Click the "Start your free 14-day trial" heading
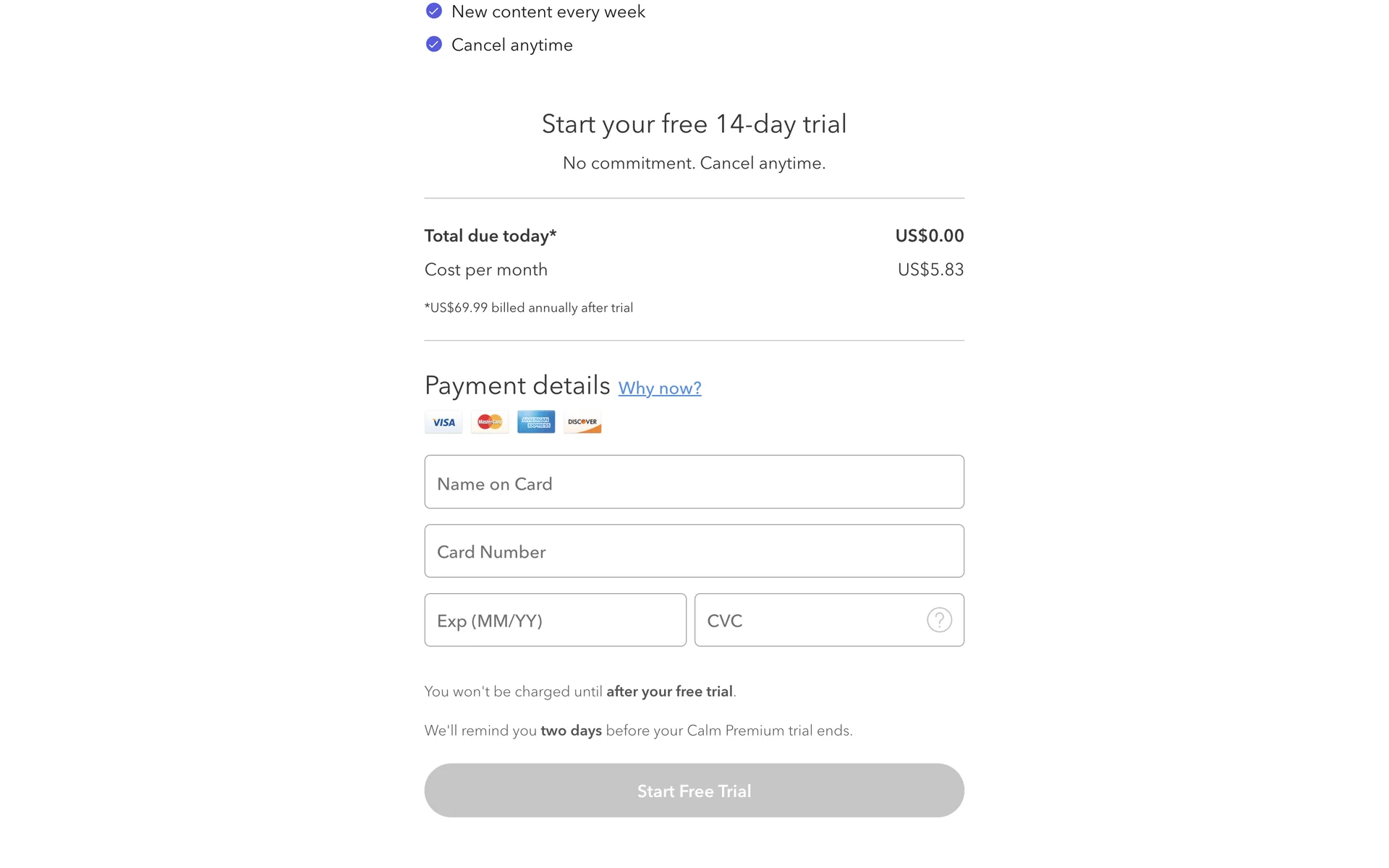The width and height of the screenshot is (1389, 868). pos(694,124)
